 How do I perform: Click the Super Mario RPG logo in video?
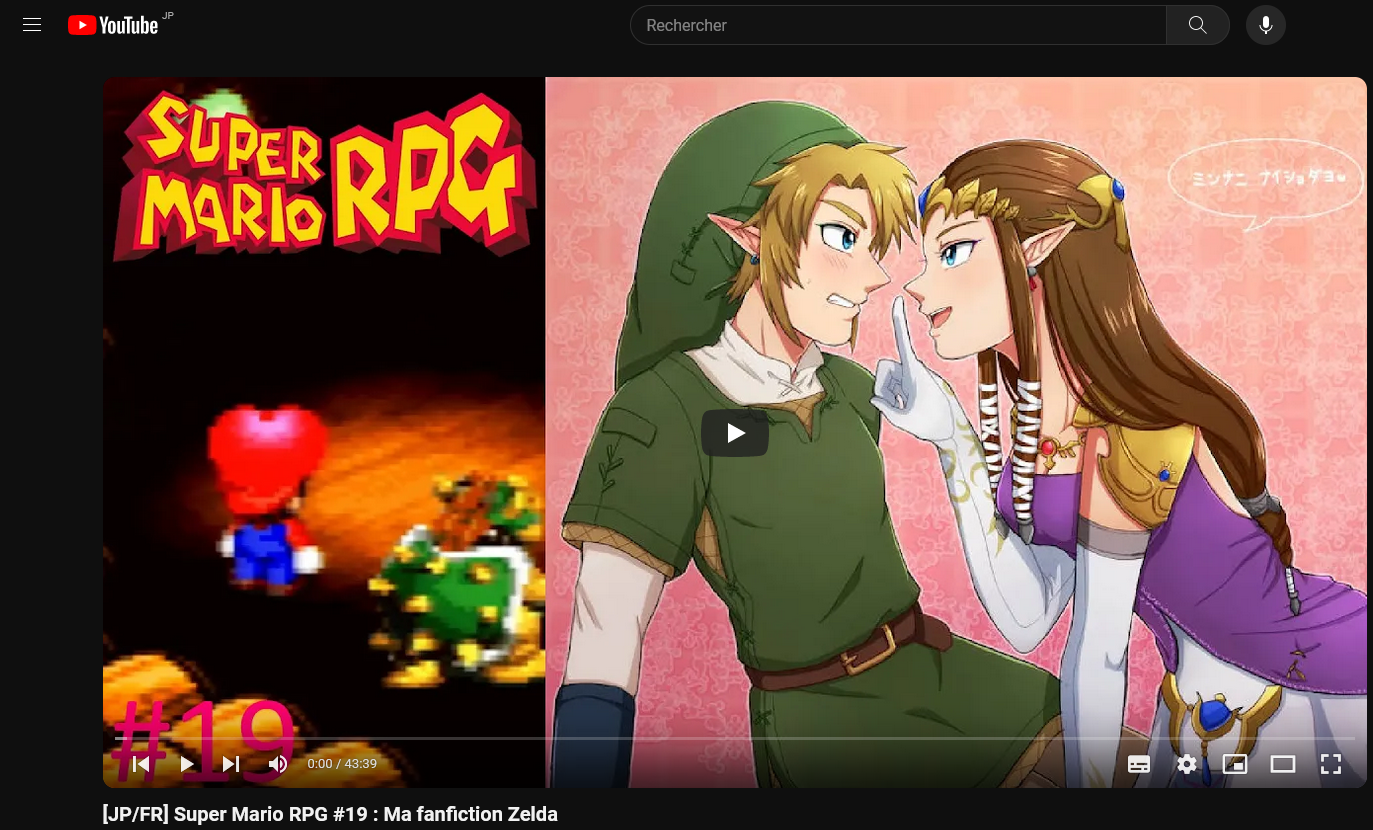tap(325, 175)
